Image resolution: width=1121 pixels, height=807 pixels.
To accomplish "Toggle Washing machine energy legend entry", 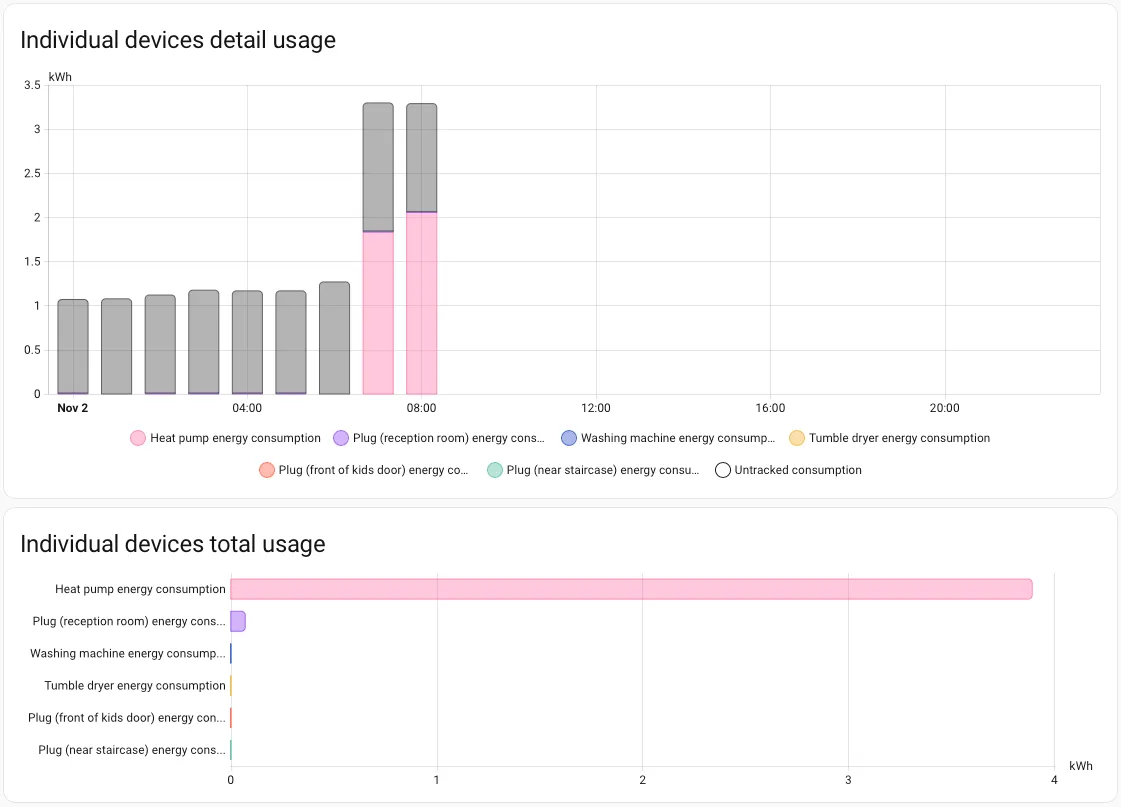I will click(x=668, y=438).
